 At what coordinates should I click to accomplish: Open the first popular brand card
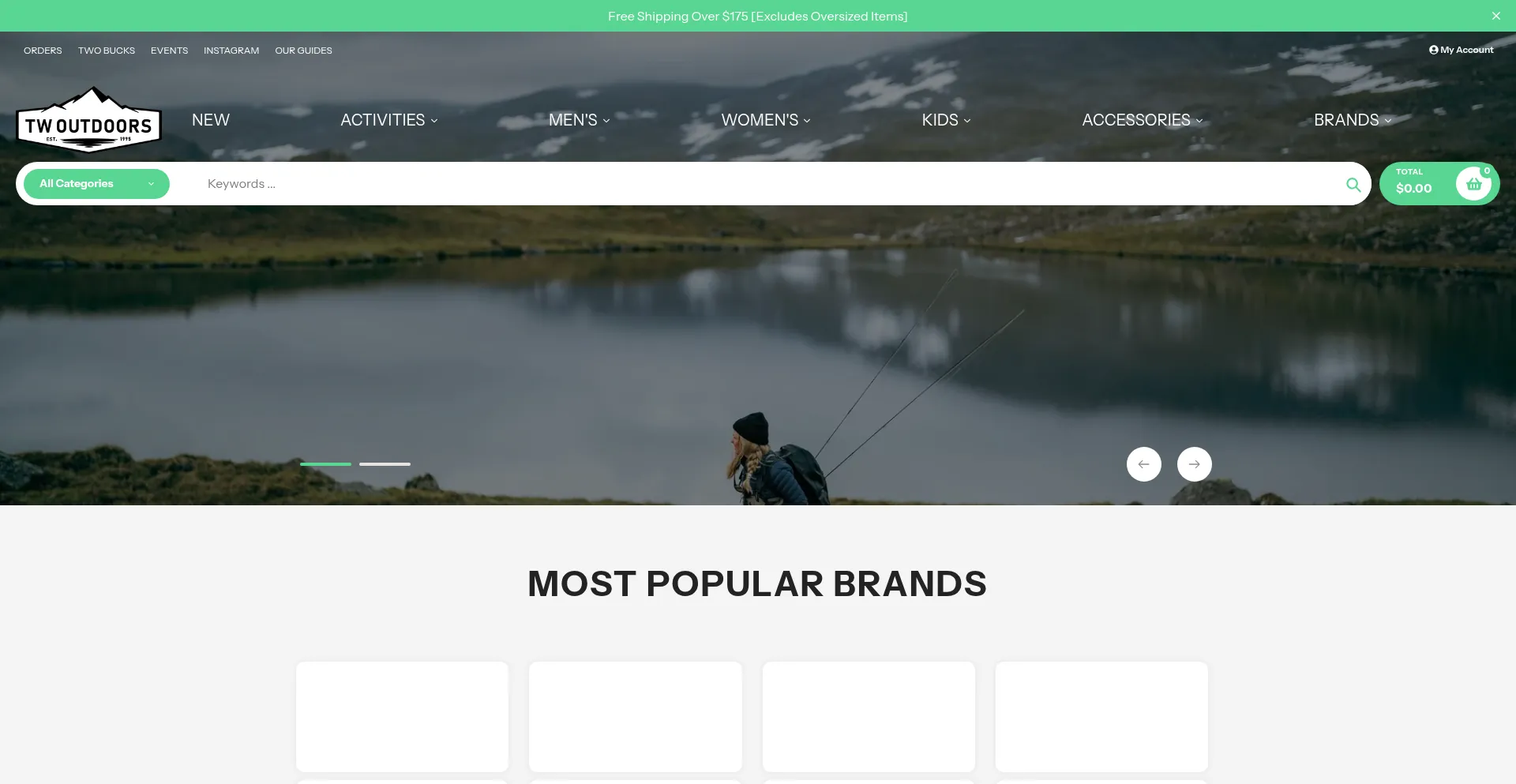402,717
